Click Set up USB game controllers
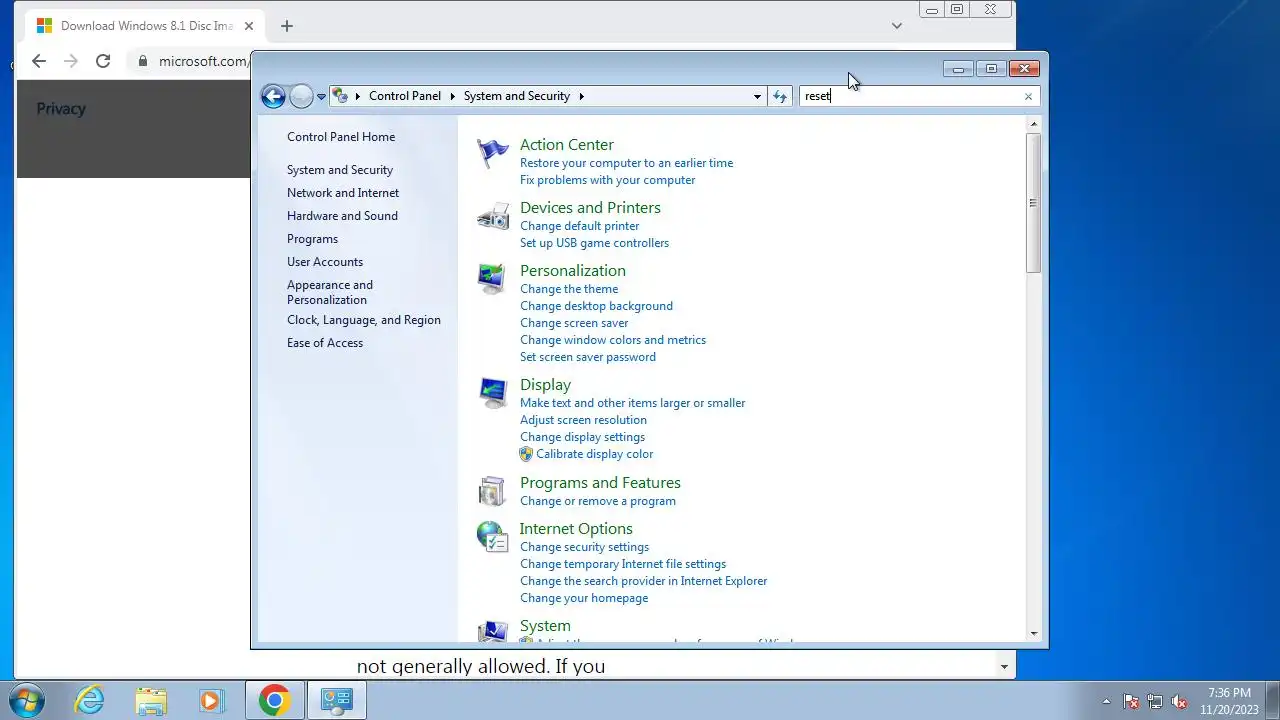The width and height of the screenshot is (1280, 720). 594,243
